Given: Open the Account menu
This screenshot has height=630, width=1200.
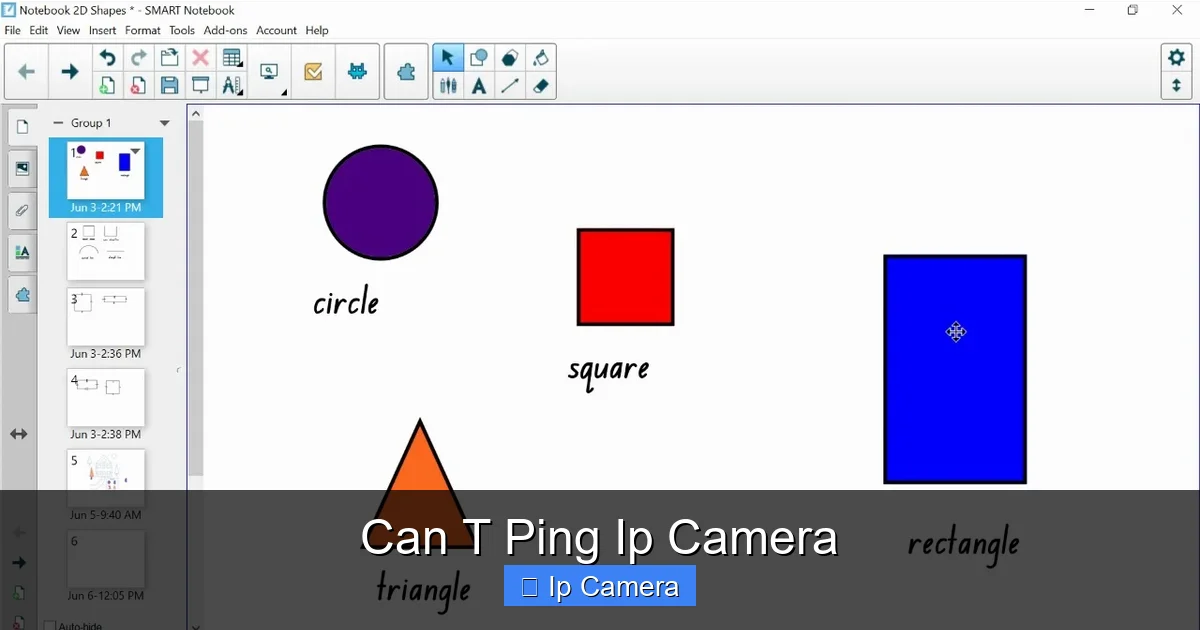Looking at the screenshot, I should [x=277, y=30].
